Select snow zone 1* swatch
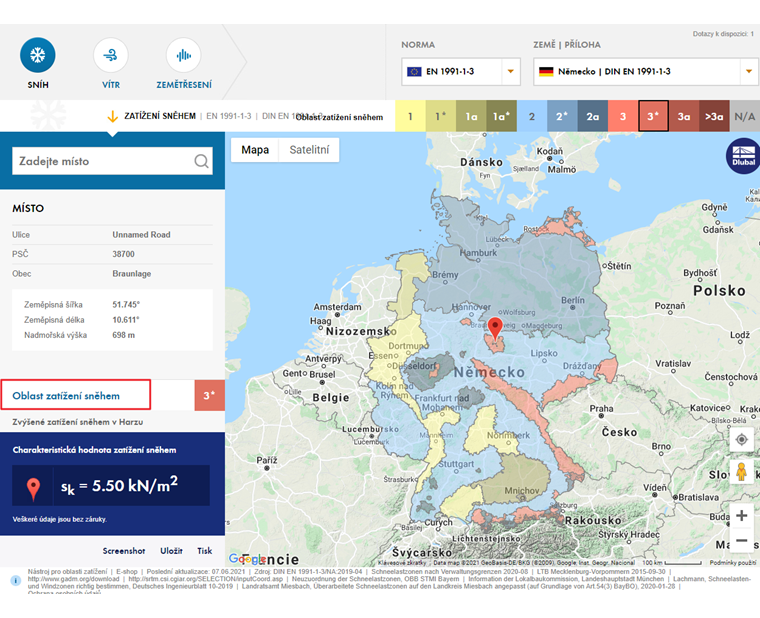Screen dimensions: 760x618 coord(441,116)
